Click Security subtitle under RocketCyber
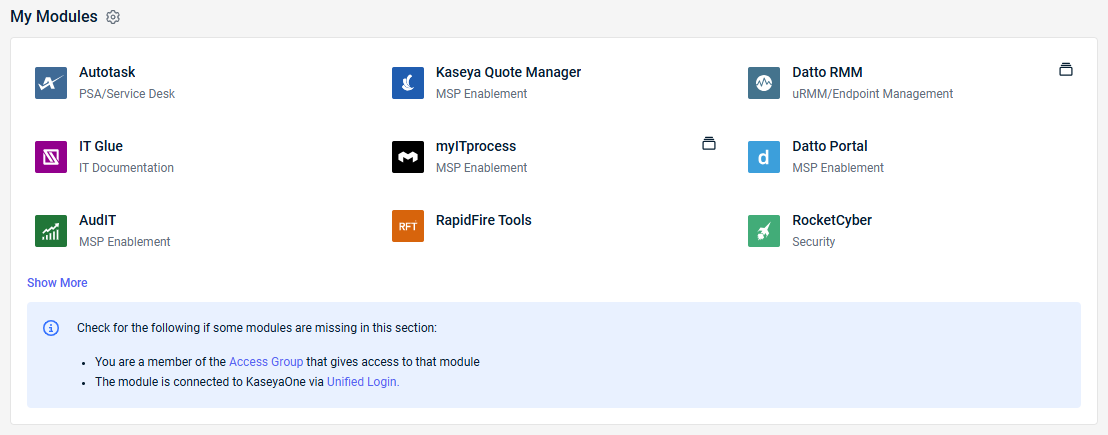Image resolution: width=1108 pixels, height=435 pixels. coord(814,242)
